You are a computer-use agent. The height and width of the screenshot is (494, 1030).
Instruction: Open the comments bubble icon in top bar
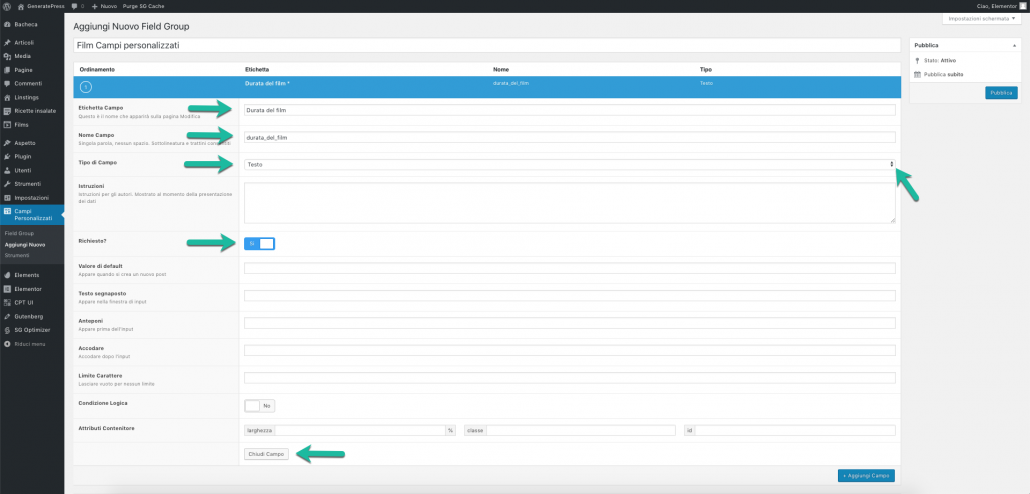tap(76, 6)
